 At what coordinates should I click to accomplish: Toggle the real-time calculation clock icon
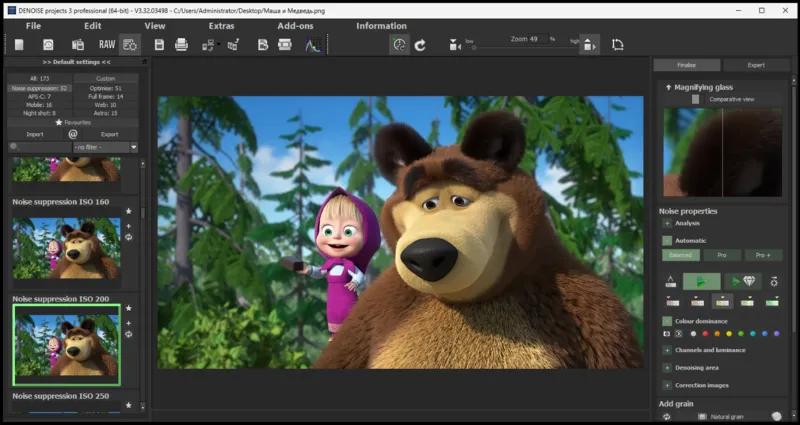(x=399, y=45)
